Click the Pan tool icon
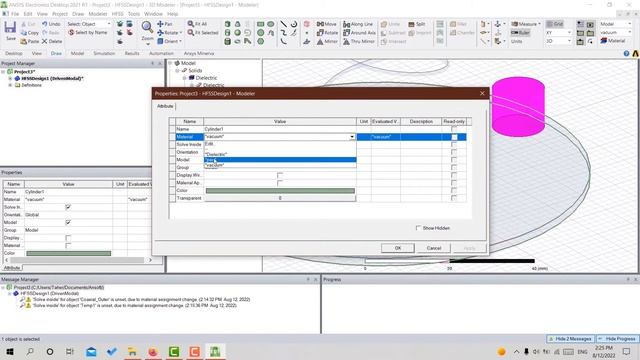 160,24
